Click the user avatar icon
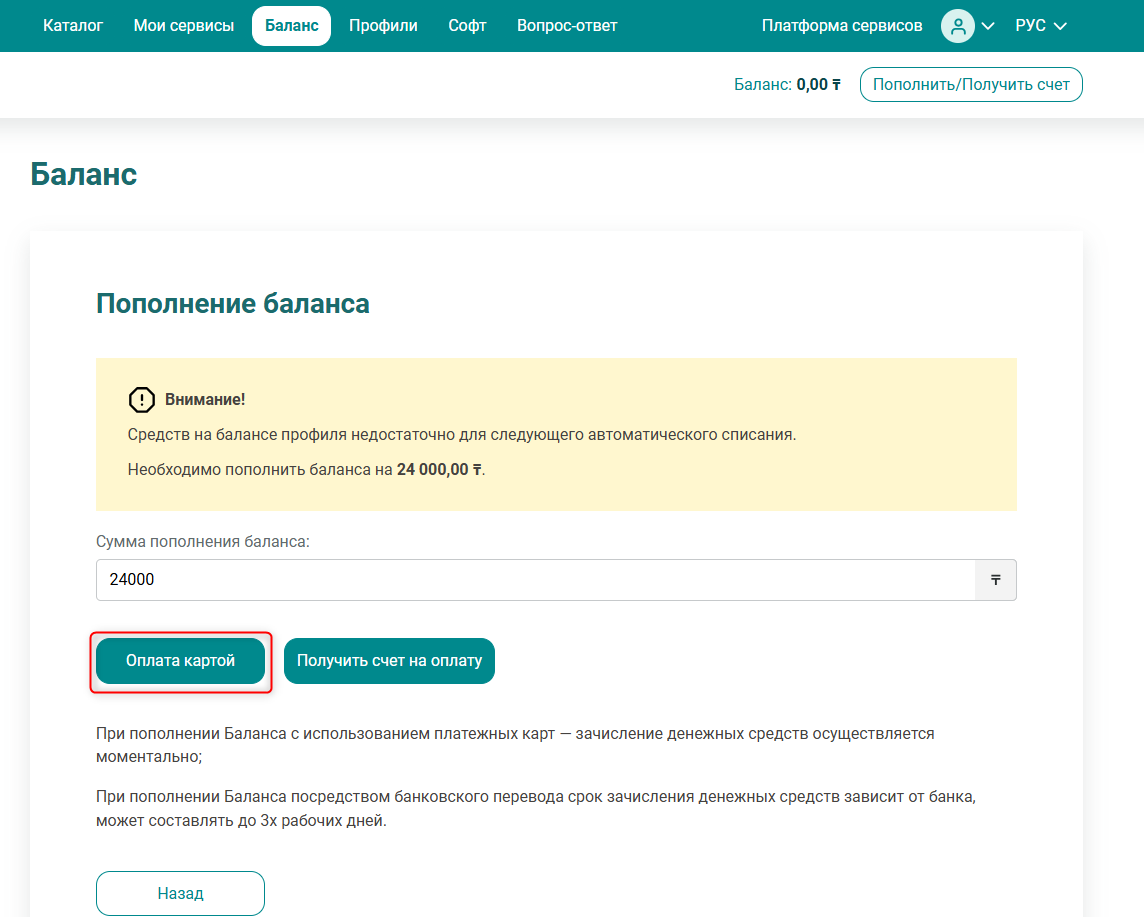Image resolution: width=1144 pixels, height=917 pixels. [x=957, y=26]
